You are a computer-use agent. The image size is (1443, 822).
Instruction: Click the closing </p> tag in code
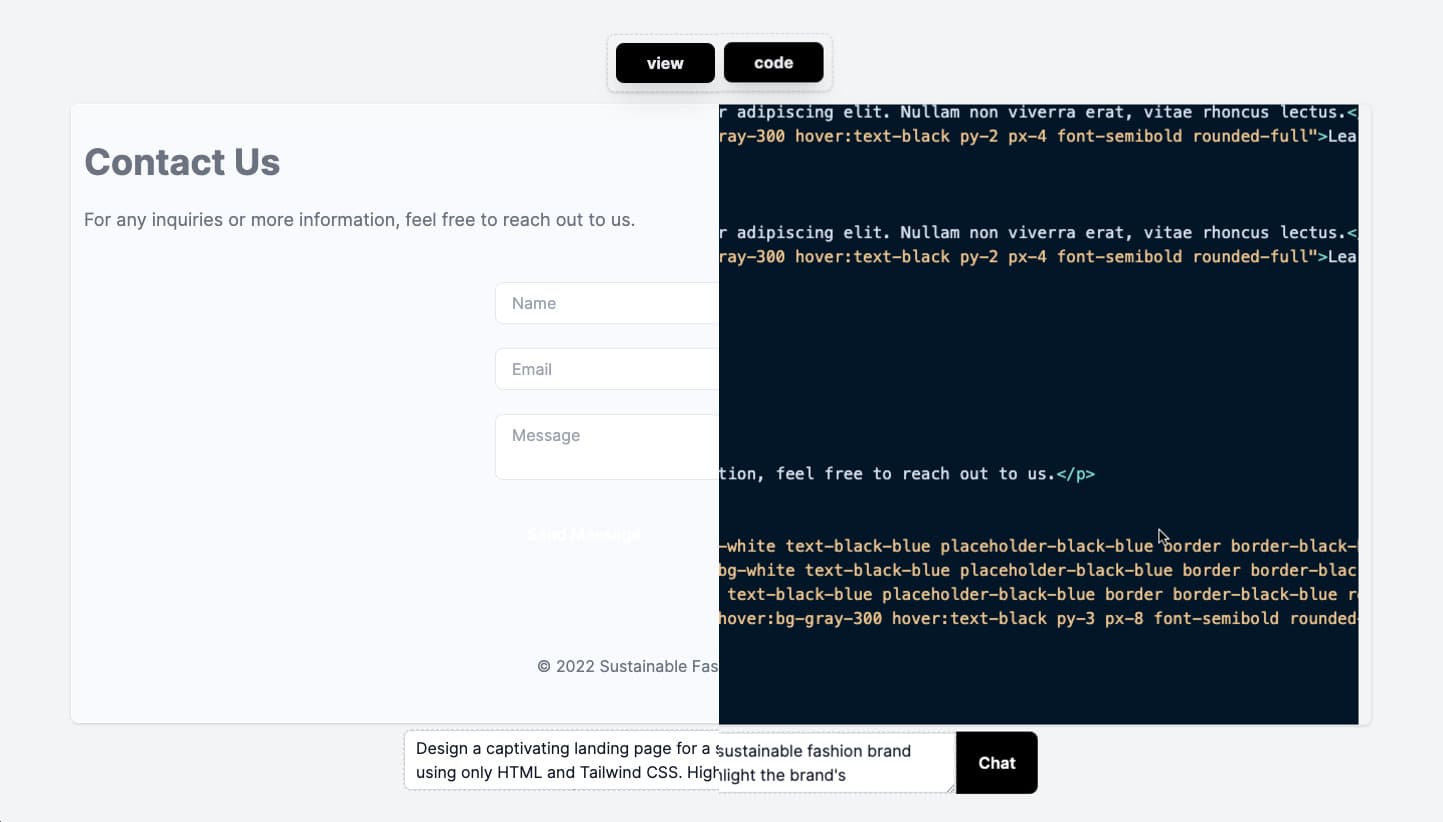(1075, 474)
